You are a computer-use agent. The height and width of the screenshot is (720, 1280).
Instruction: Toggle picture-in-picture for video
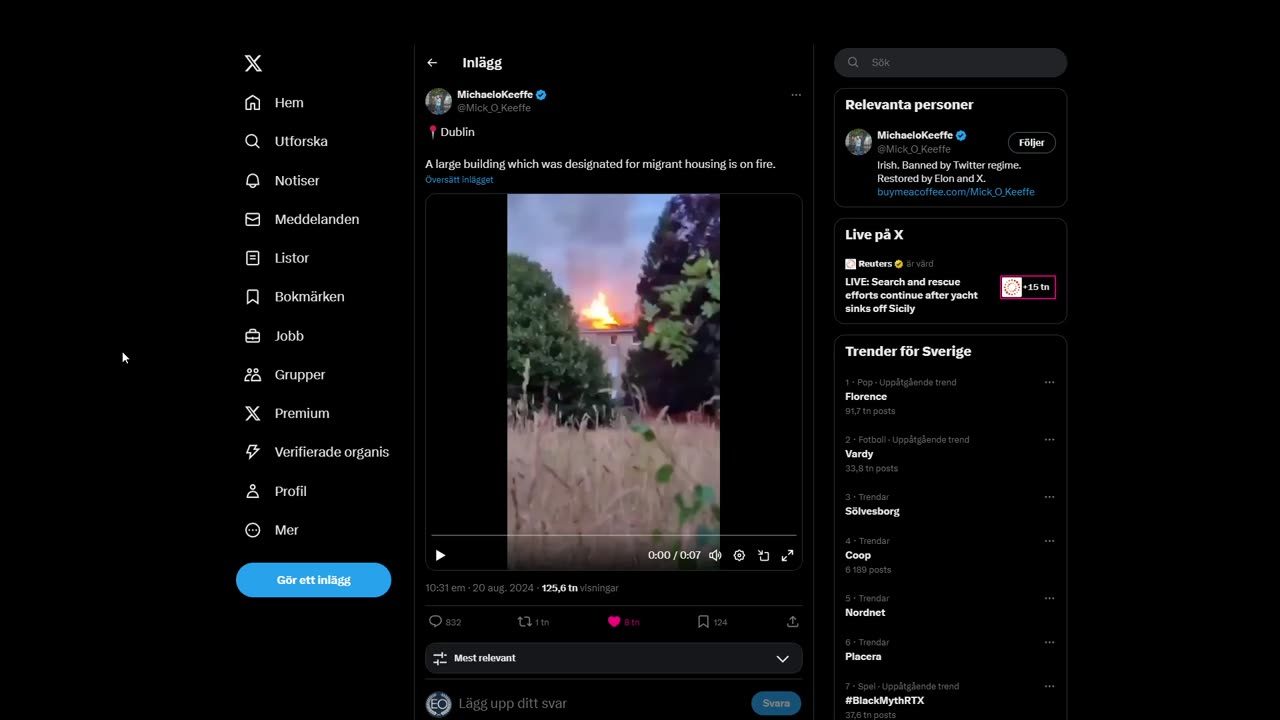763,555
